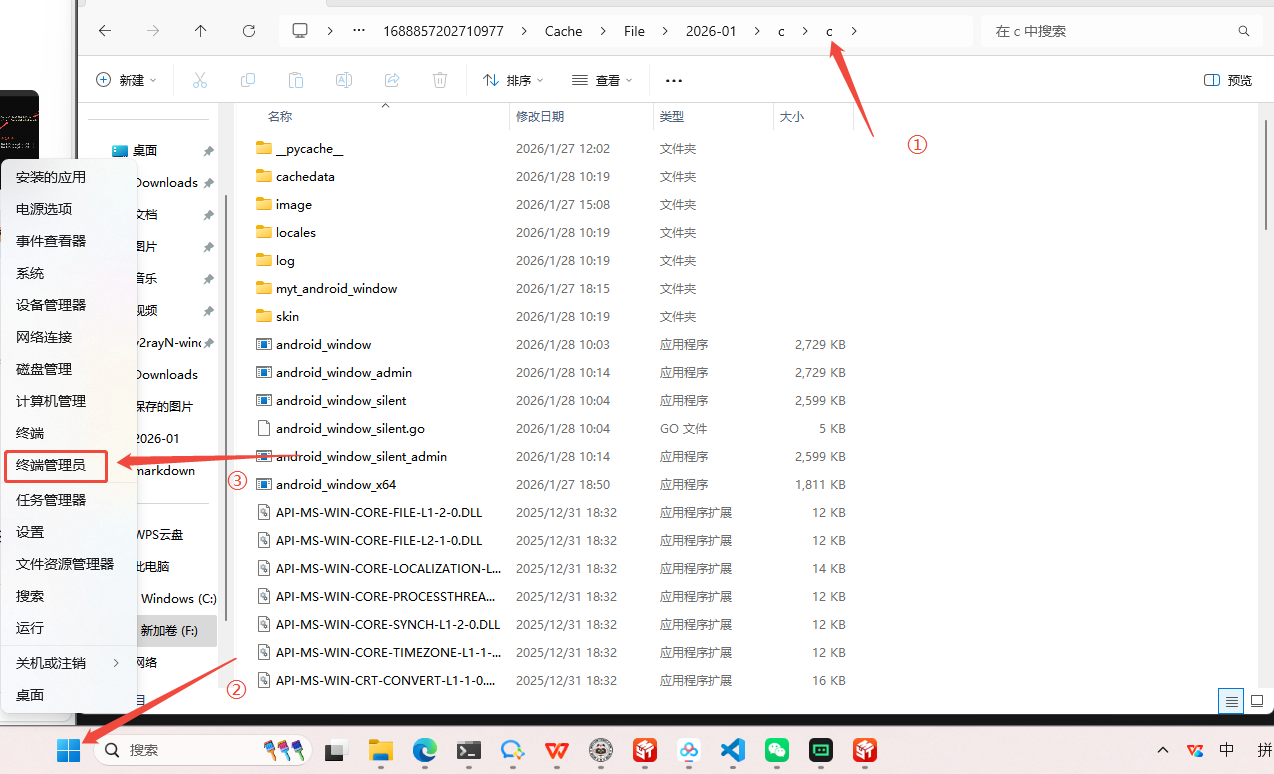
Task: Sort by the 修改日期 column header
Action: (540, 117)
